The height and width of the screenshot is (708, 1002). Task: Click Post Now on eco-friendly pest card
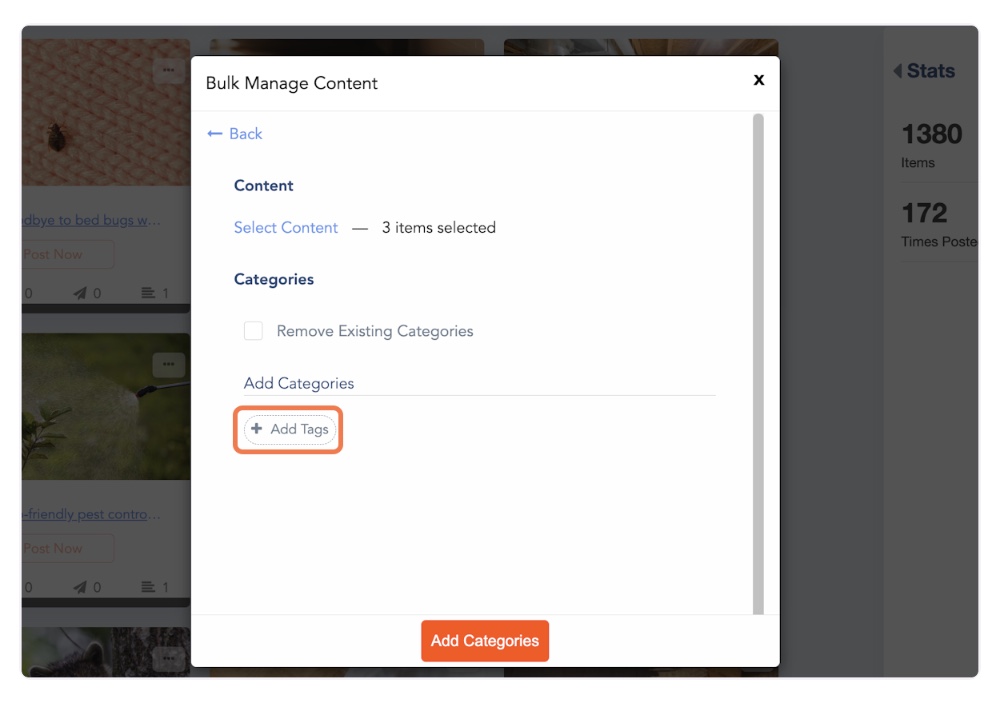(65, 548)
